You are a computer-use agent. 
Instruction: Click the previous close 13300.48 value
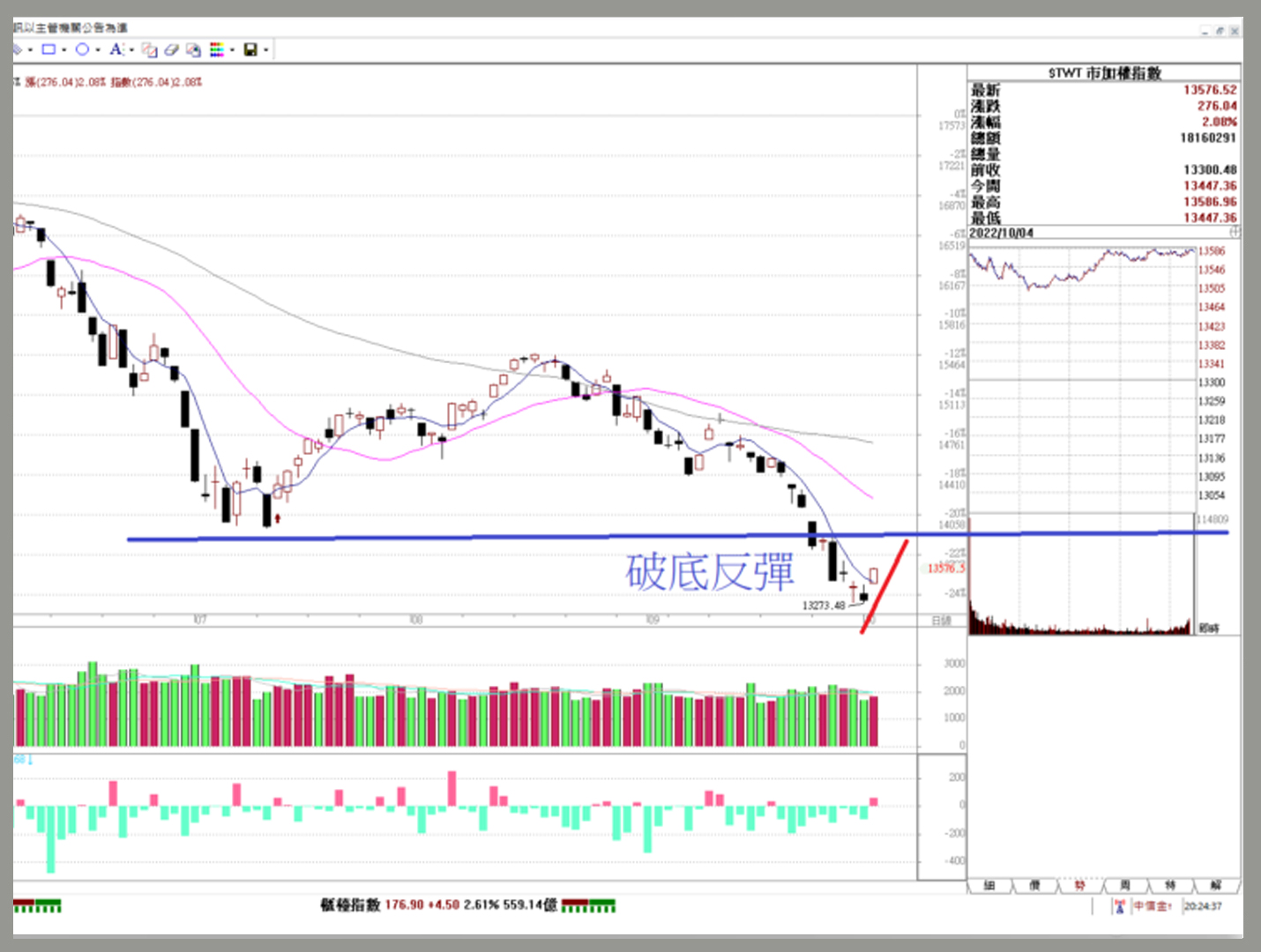click(x=1210, y=169)
